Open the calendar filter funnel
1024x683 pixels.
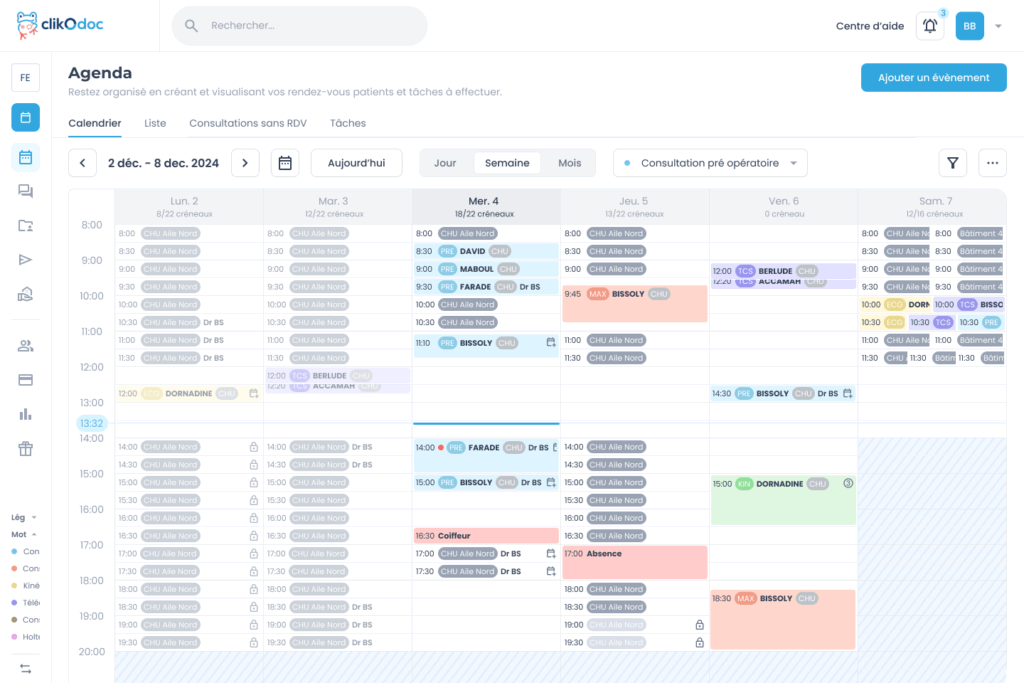tap(953, 163)
